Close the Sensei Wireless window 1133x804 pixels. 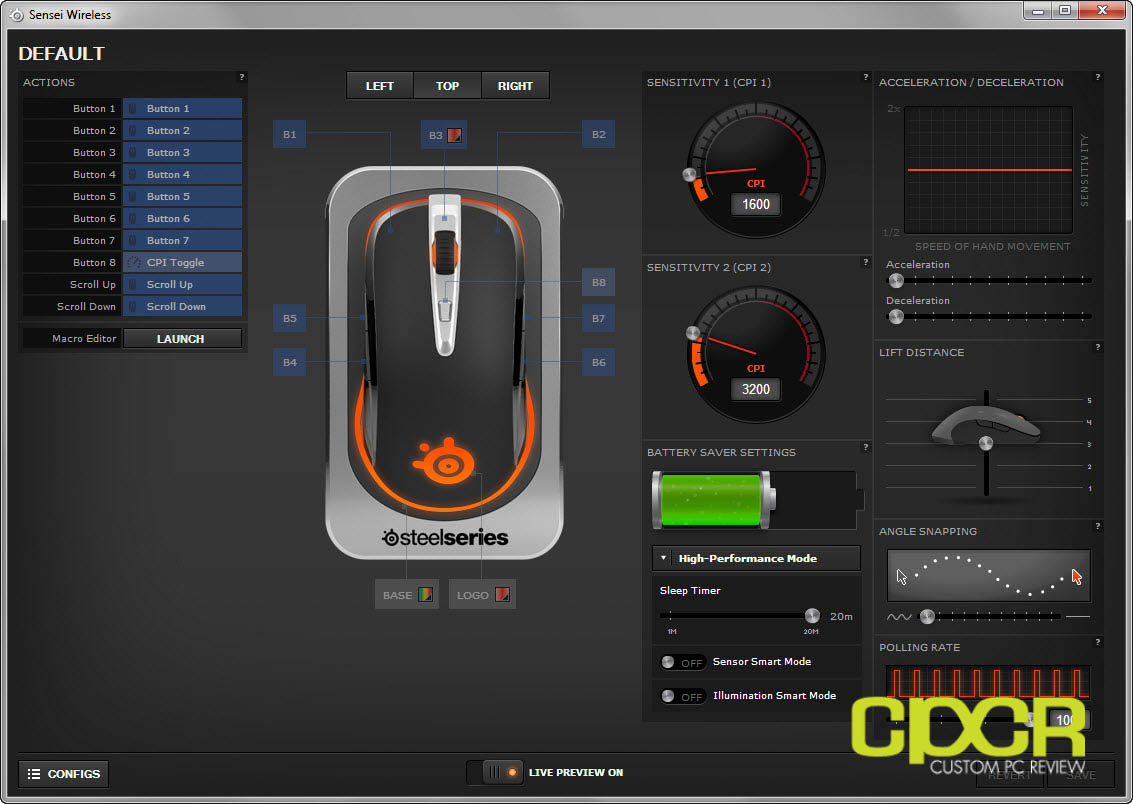pyautogui.click(x=1103, y=11)
